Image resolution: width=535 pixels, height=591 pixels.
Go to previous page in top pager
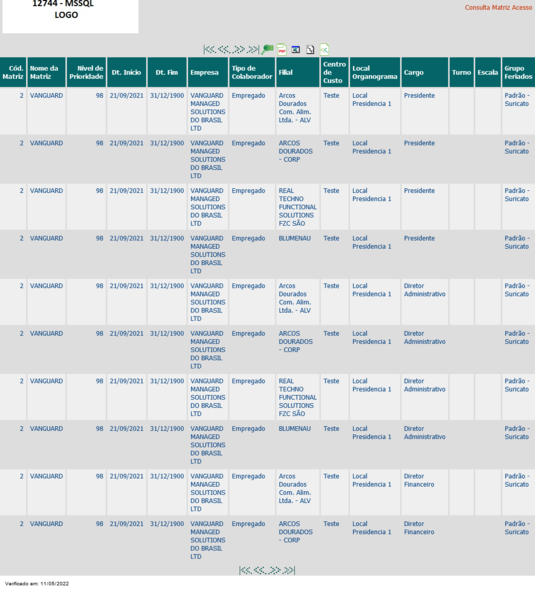point(224,49)
